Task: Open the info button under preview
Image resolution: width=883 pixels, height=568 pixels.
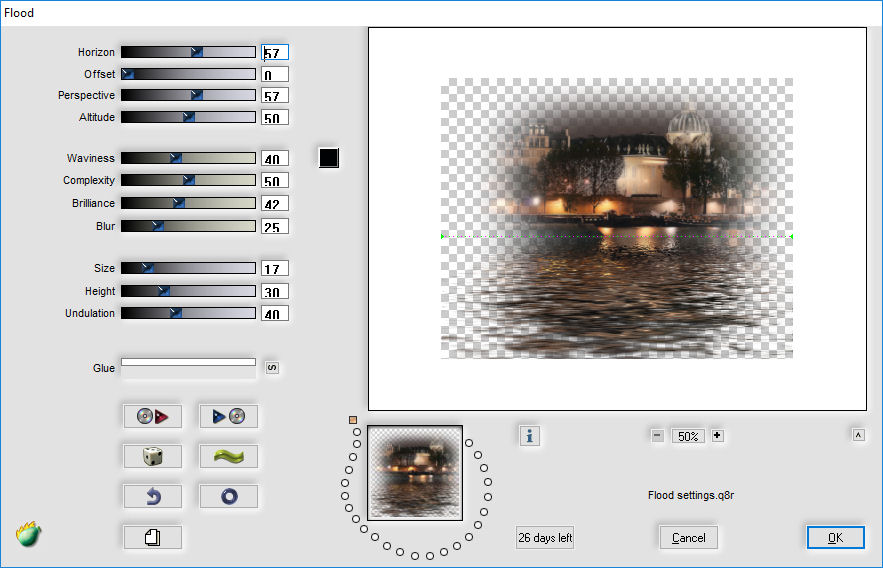Action: tap(529, 436)
